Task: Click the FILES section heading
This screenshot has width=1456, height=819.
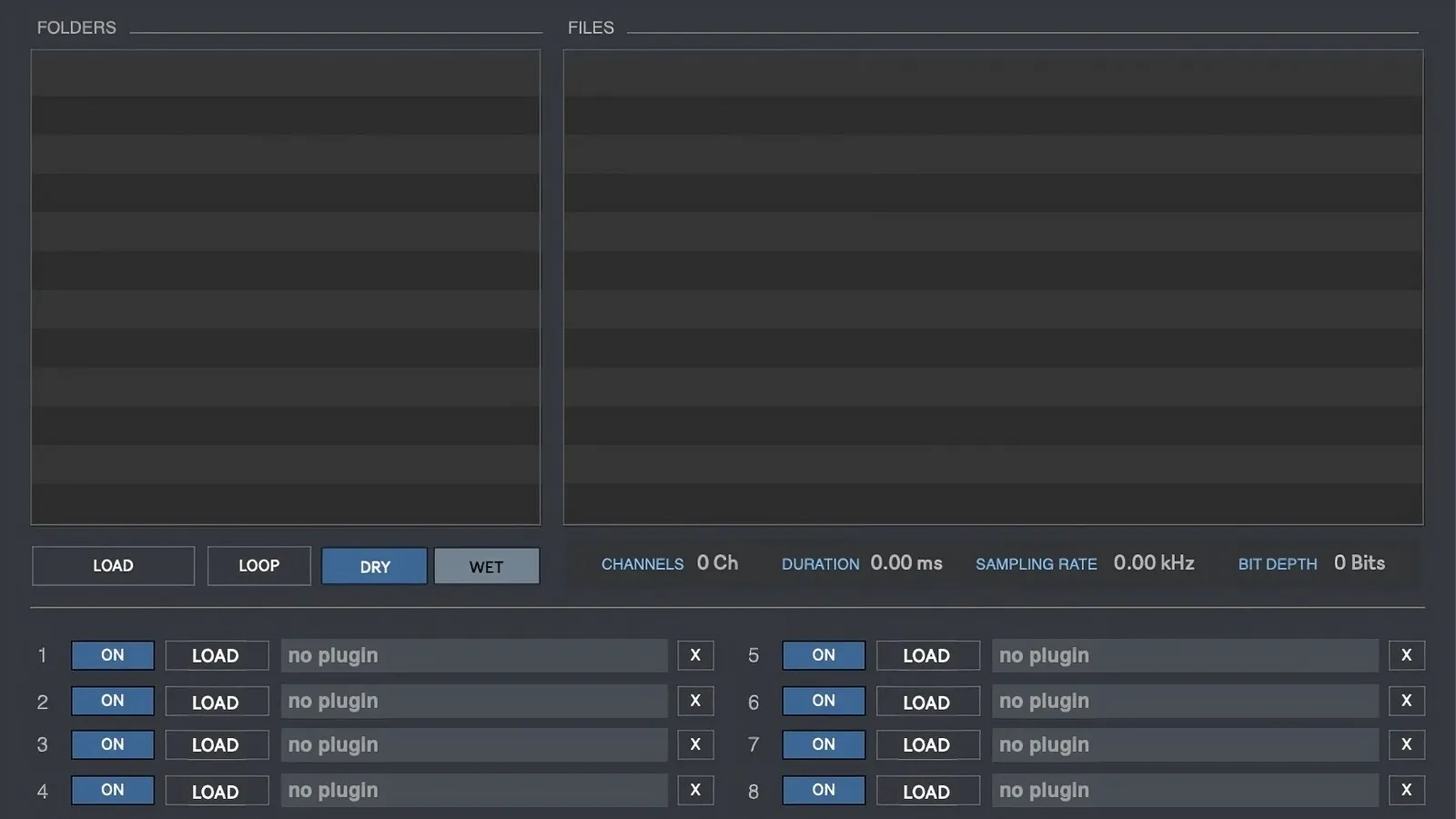Action: pos(591,27)
